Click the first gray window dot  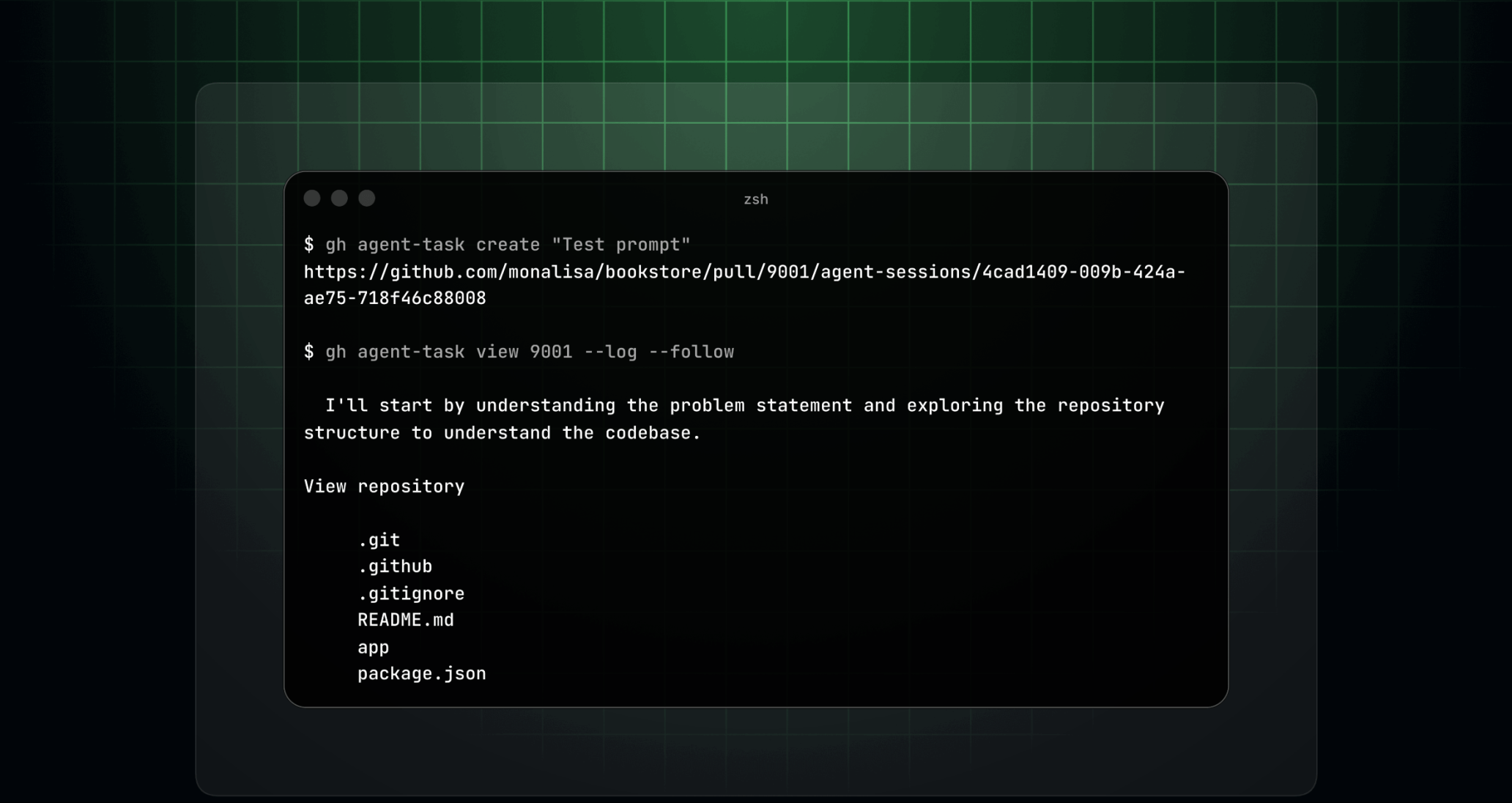pos(312,199)
